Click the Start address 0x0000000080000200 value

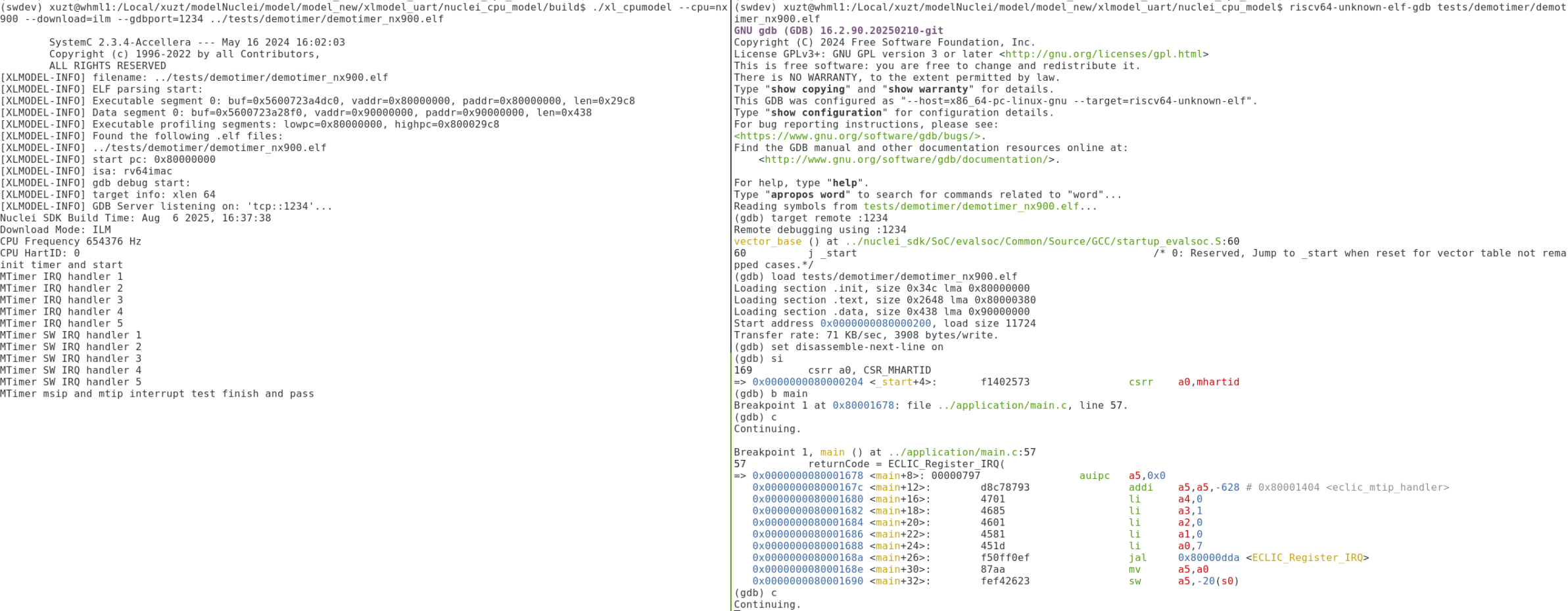point(878,323)
